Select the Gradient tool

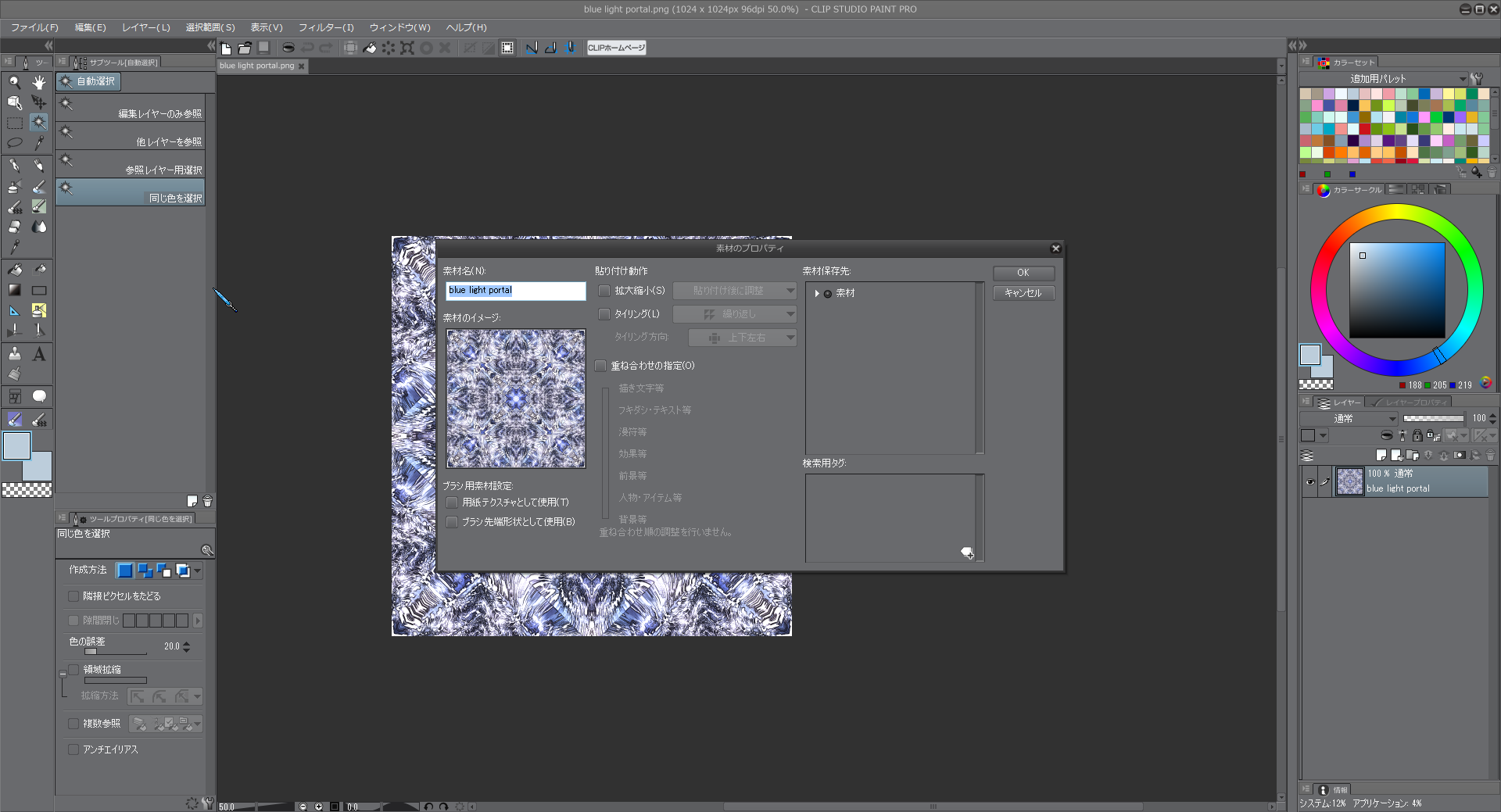tap(14, 290)
